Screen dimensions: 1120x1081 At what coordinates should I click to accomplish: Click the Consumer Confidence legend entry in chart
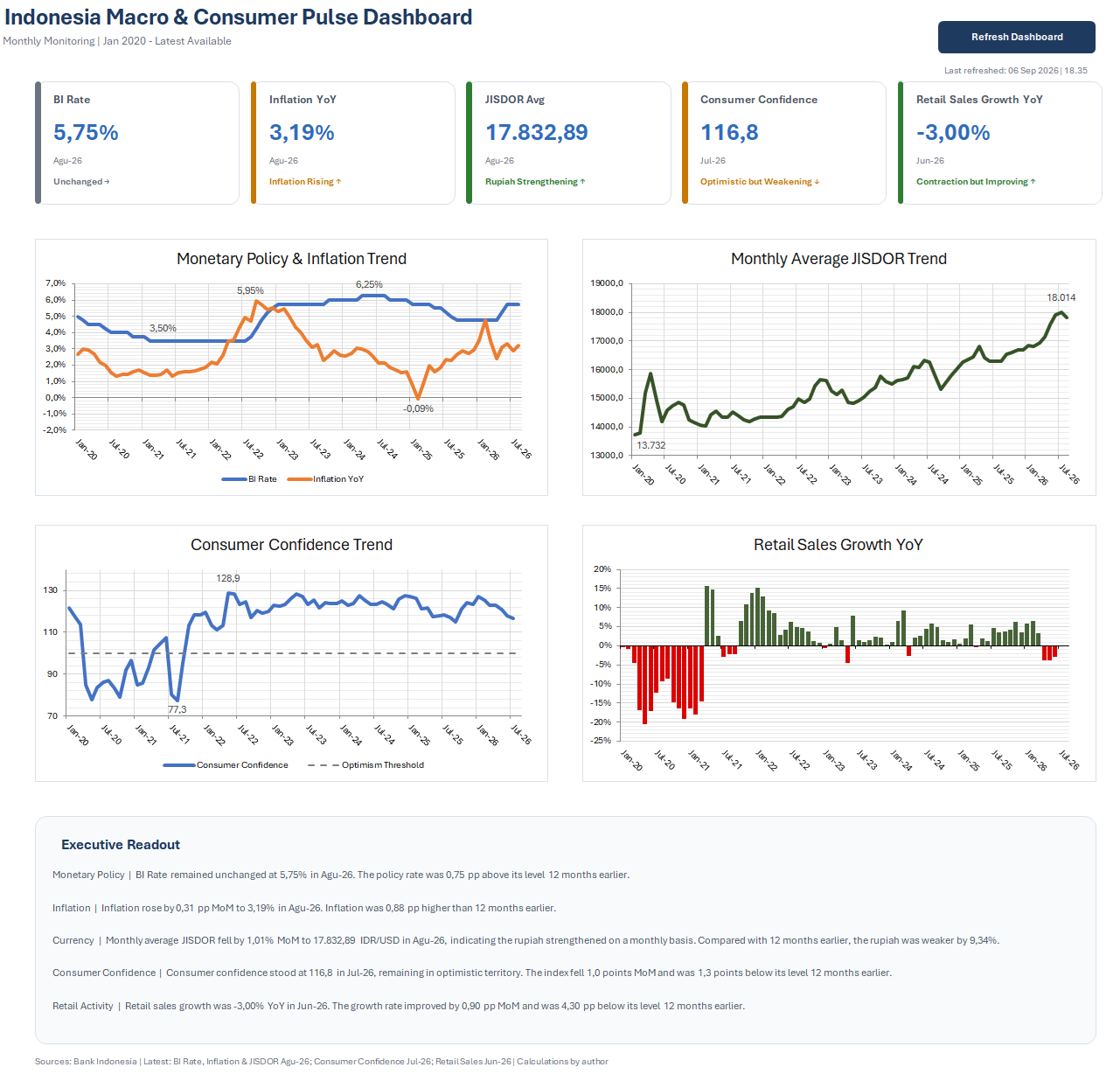[x=226, y=765]
